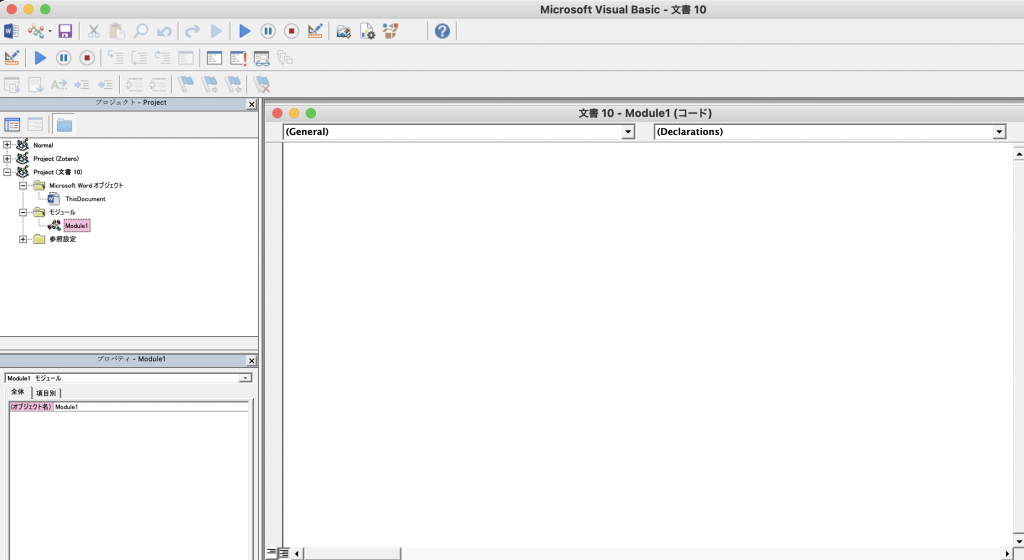Select ThisDocument in the project tree

[85, 199]
